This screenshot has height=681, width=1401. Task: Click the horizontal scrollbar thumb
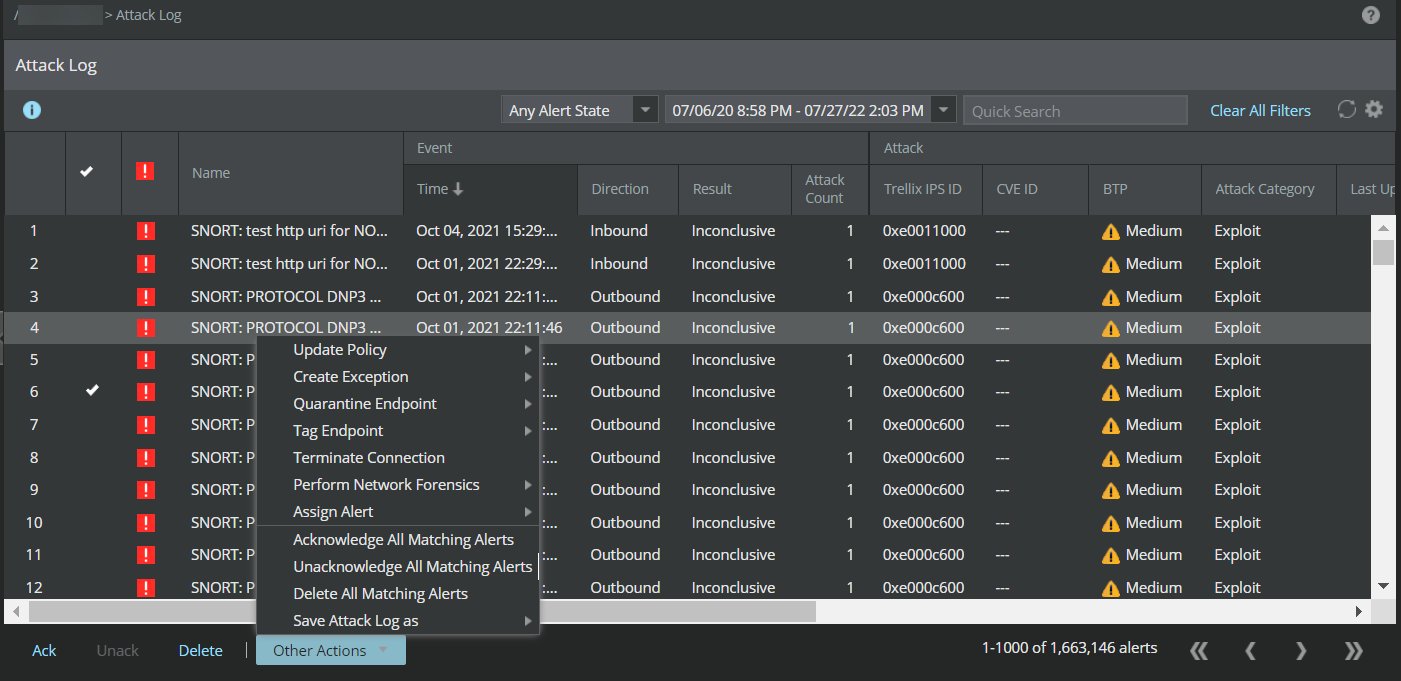[x=422, y=611]
